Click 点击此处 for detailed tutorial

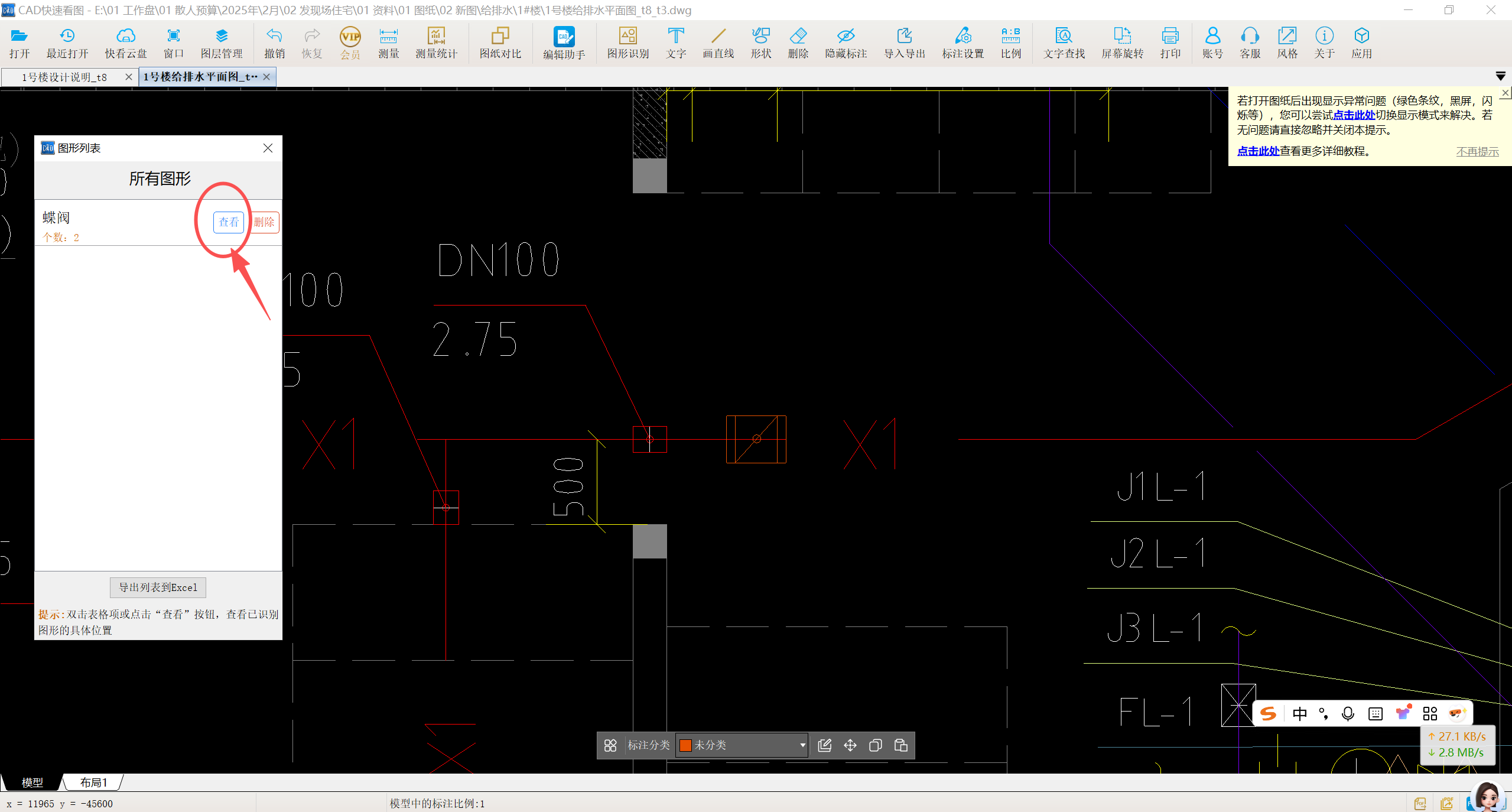pos(1258,151)
